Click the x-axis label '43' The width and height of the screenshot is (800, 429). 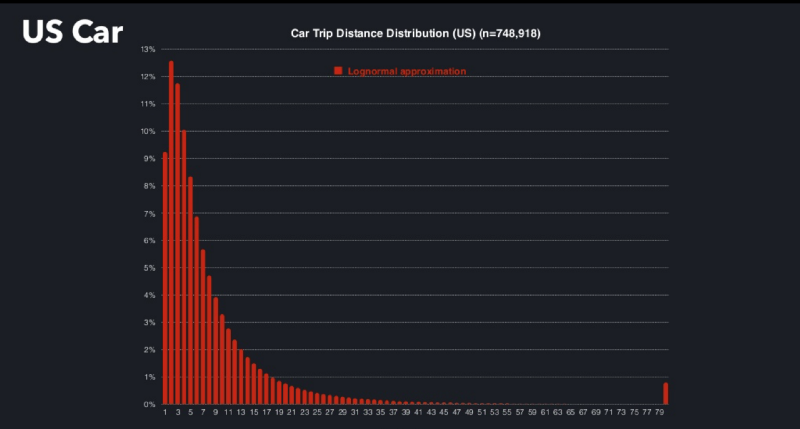point(431,412)
